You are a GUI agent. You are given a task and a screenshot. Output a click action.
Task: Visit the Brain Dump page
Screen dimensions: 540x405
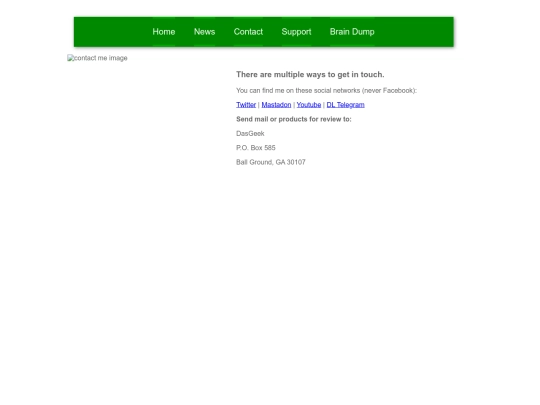click(x=352, y=32)
